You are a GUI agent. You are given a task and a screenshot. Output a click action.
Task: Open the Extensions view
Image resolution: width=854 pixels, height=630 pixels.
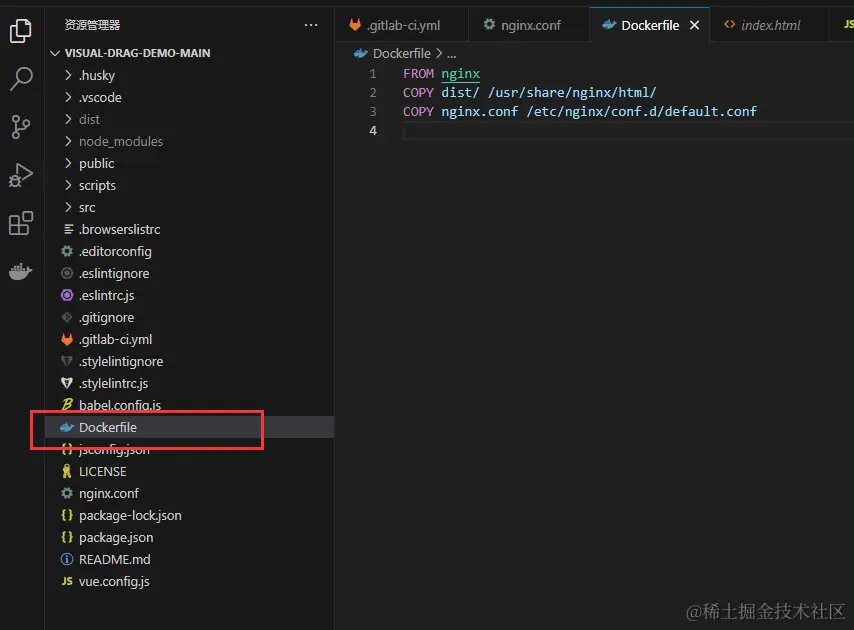click(21, 223)
